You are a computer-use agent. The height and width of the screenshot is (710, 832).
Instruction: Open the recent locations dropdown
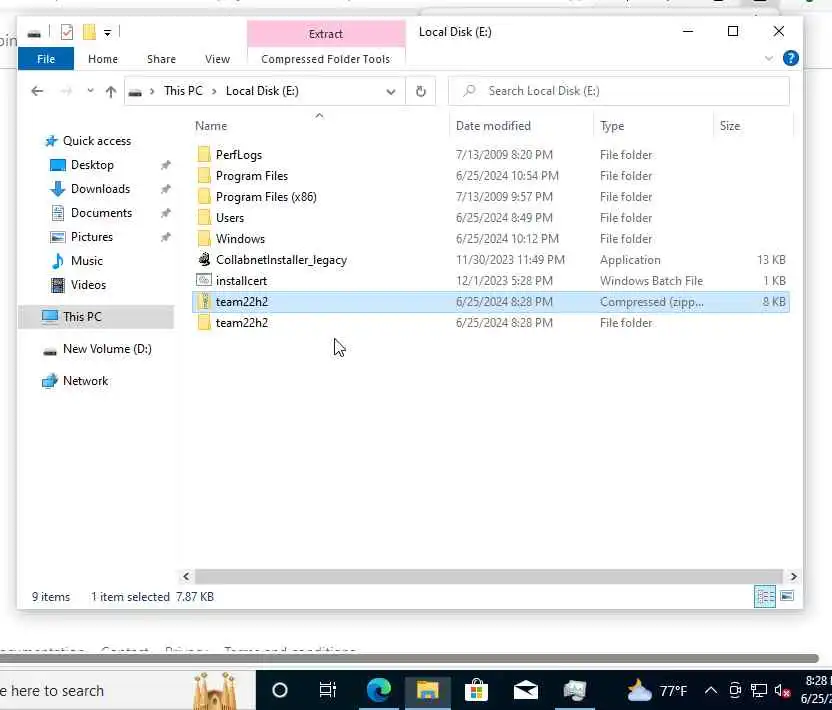tap(90, 91)
